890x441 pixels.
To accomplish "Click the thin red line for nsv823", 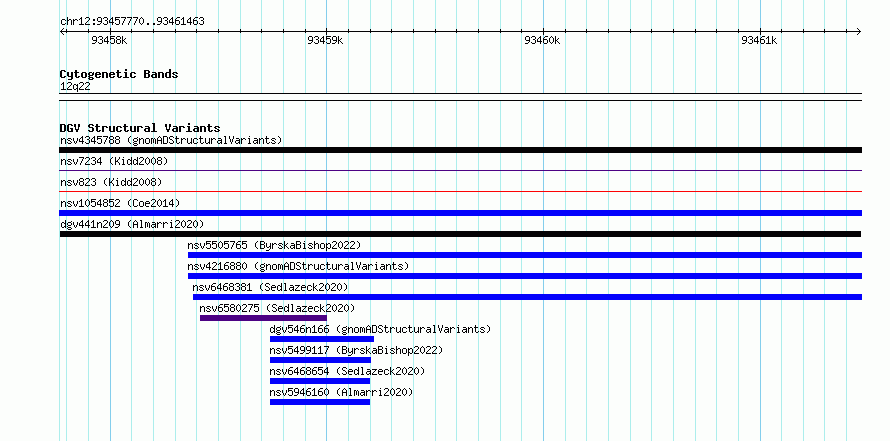I will pyautogui.click(x=460, y=191).
